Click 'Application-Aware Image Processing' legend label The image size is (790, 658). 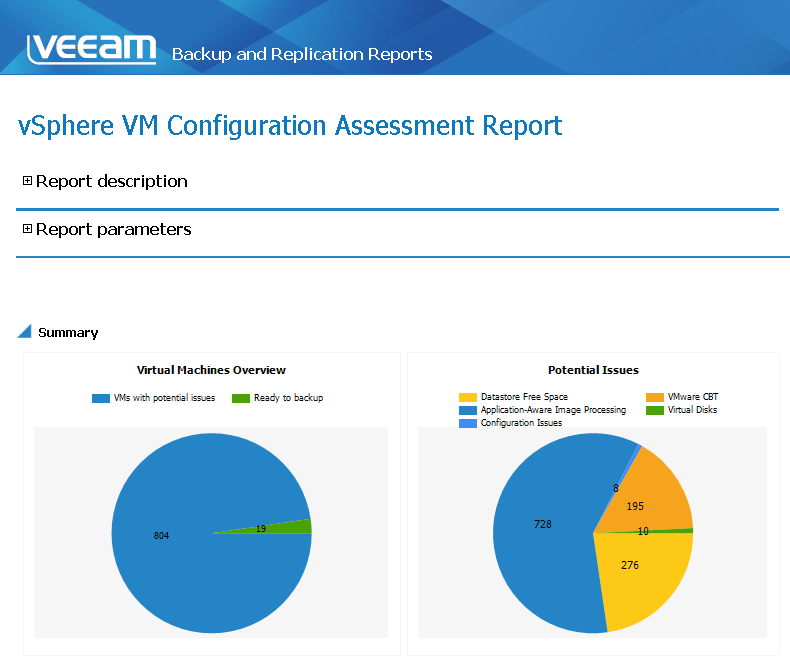553,410
